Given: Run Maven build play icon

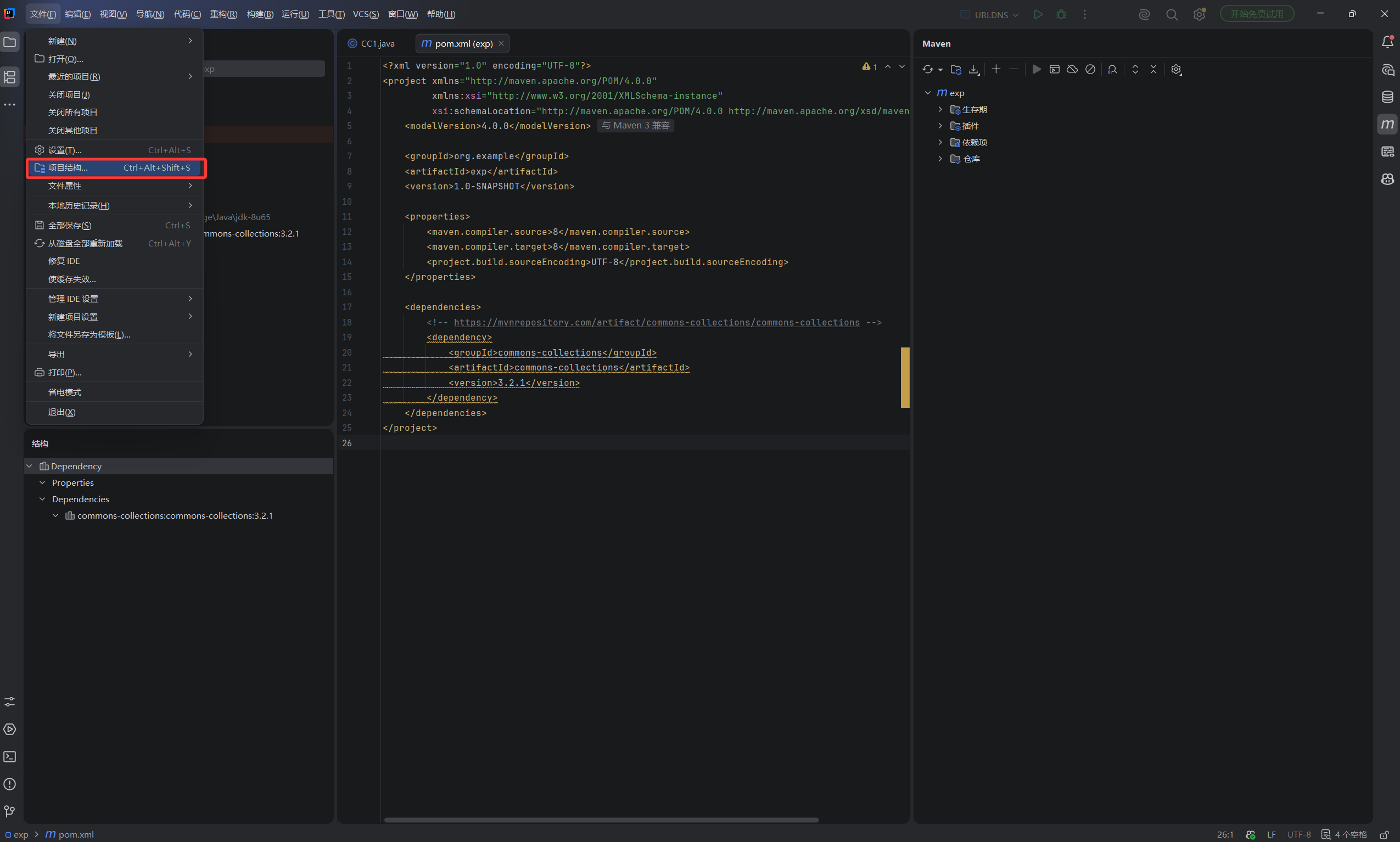Looking at the screenshot, I should (x=1036, y=69).
